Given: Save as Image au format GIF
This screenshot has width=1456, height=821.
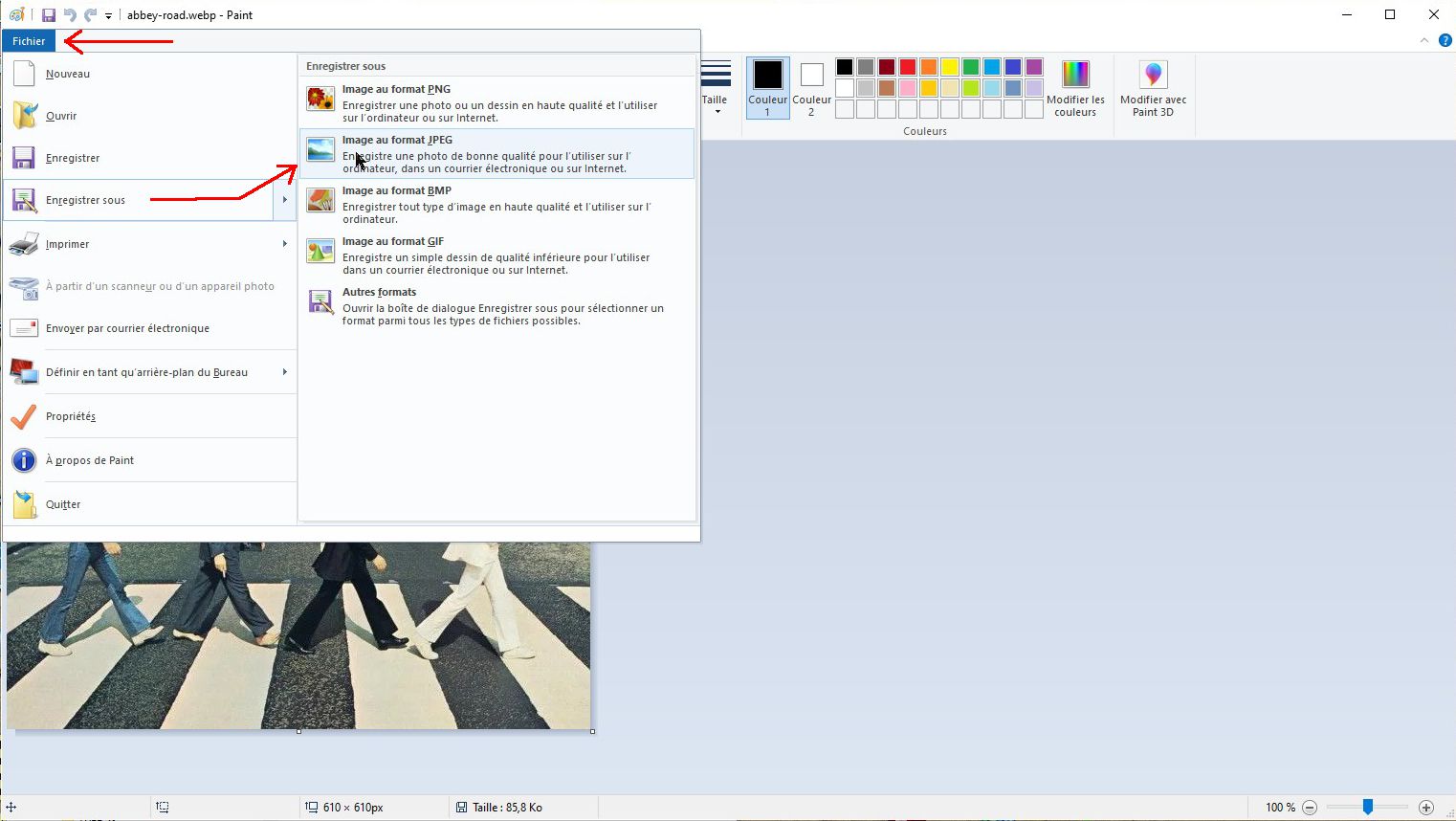Looking at the screenshot, I should [497, 255].
